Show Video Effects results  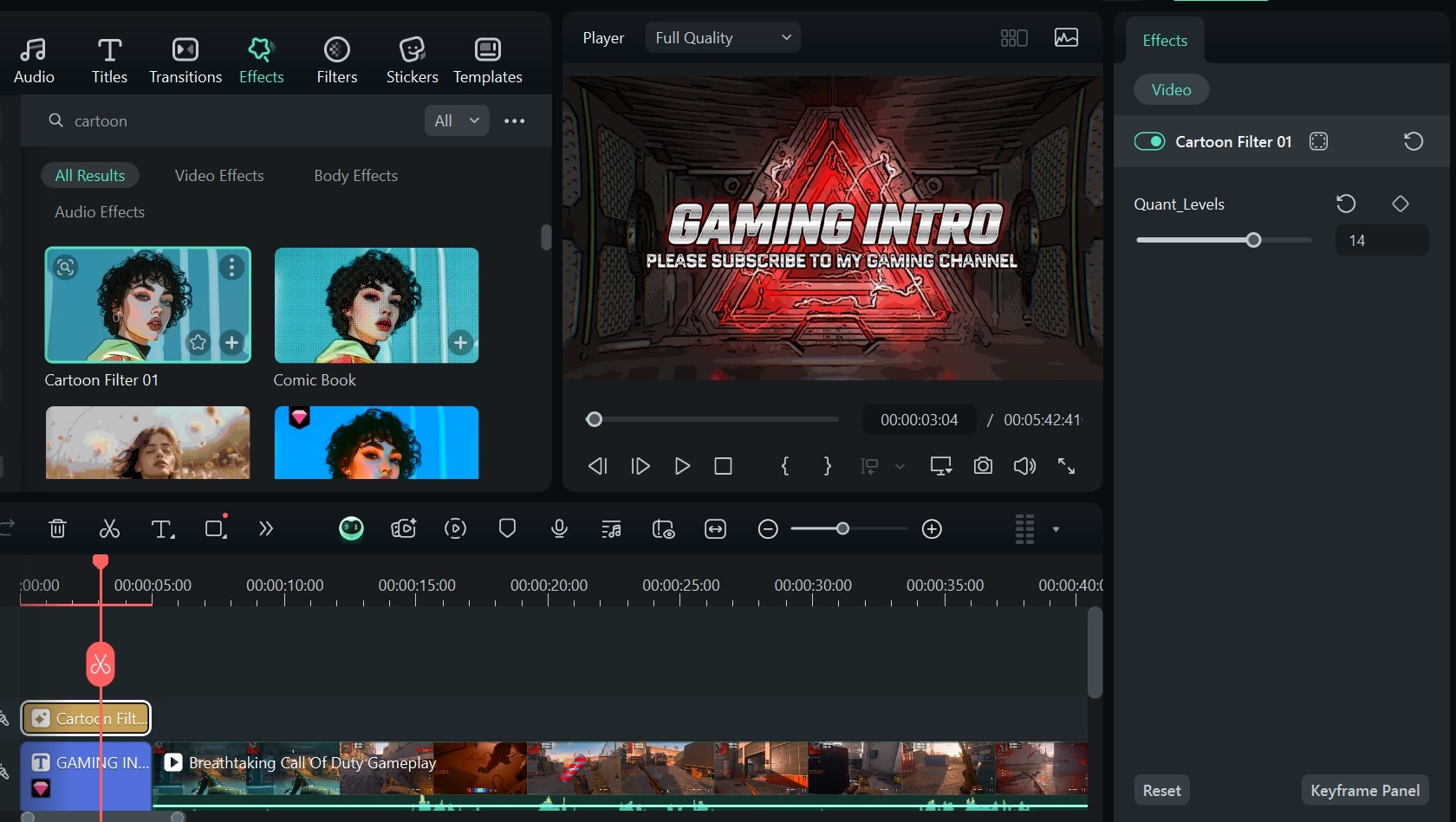219,175
